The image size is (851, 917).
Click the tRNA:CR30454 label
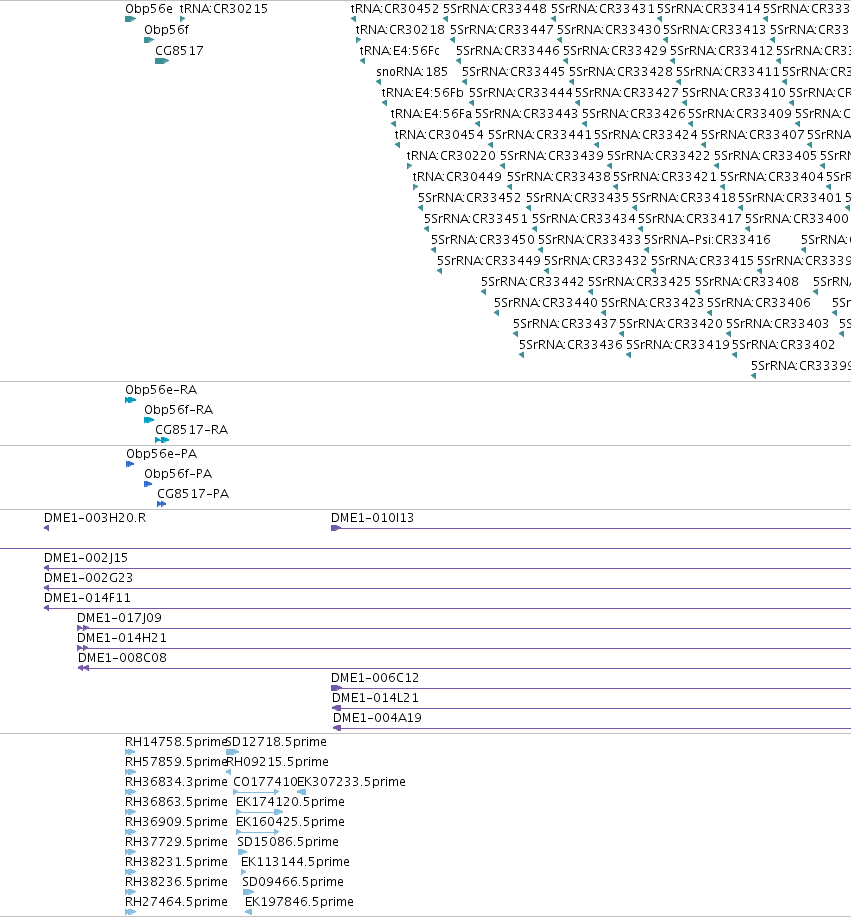pos(439,135)
